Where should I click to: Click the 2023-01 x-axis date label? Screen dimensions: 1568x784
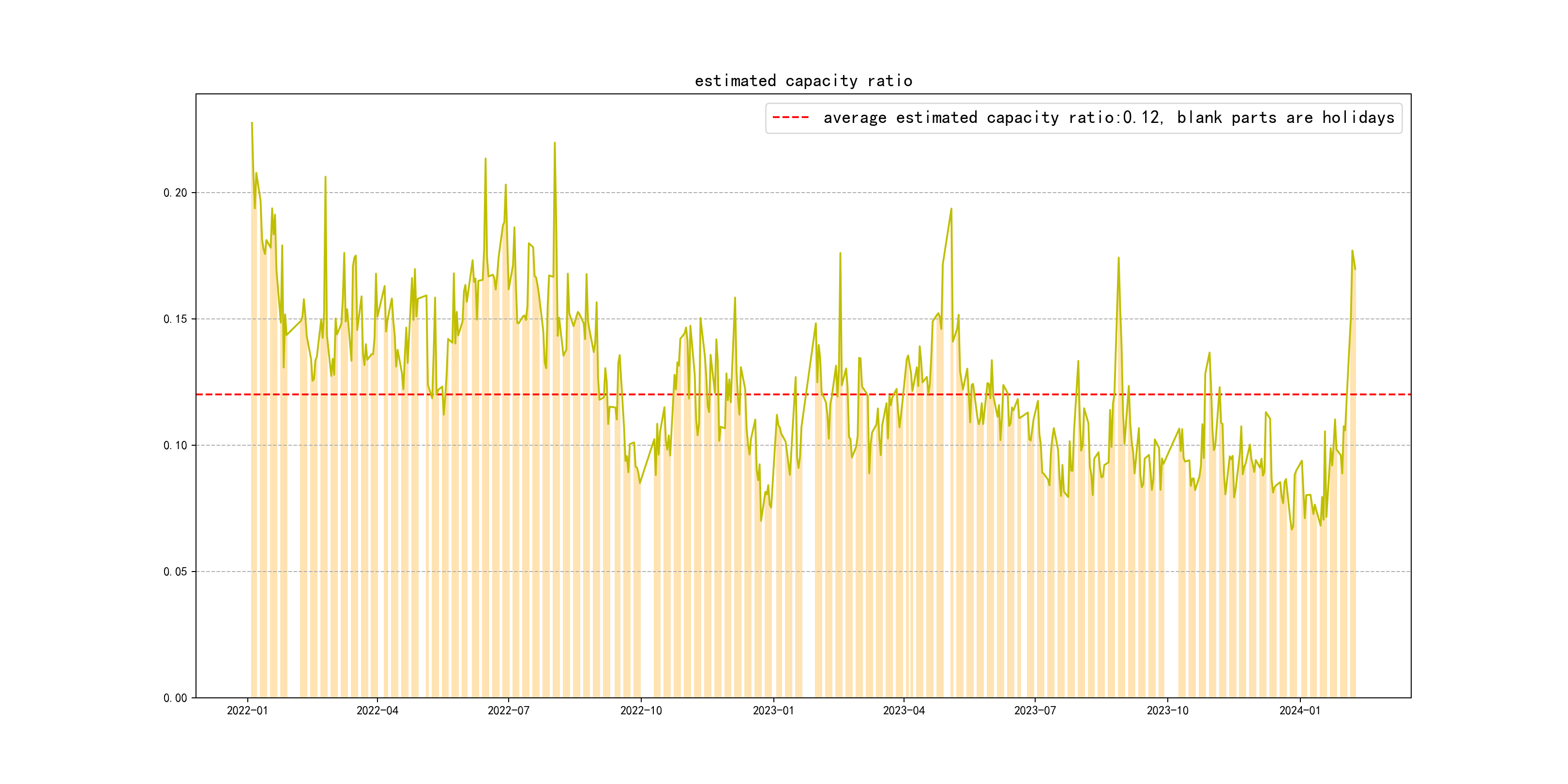tap(773, 711)
